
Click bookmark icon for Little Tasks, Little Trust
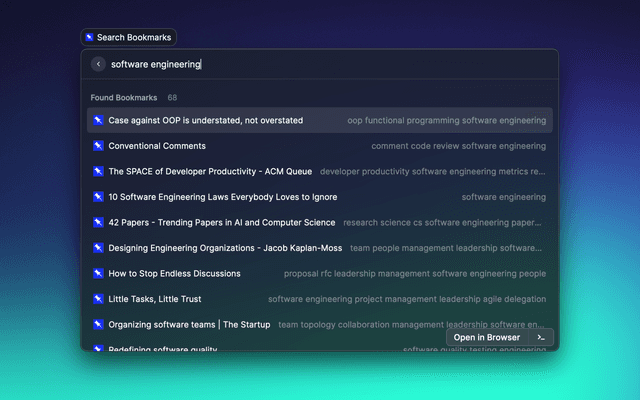98,299
